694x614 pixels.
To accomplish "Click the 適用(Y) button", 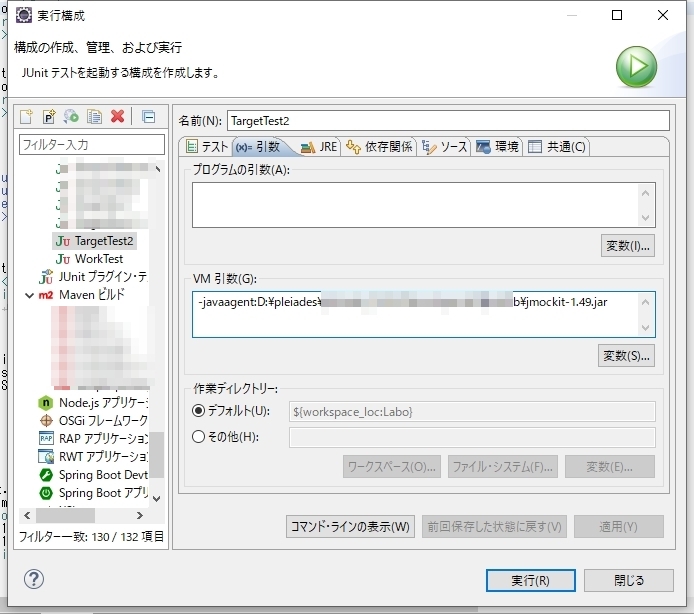I will point(619,526).
